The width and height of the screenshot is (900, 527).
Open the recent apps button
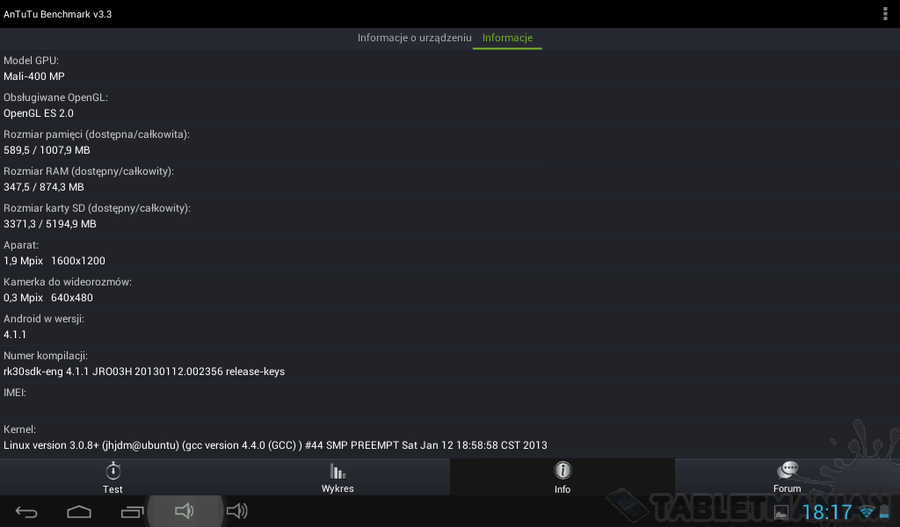pyautogui.click(x=132, y=512)
